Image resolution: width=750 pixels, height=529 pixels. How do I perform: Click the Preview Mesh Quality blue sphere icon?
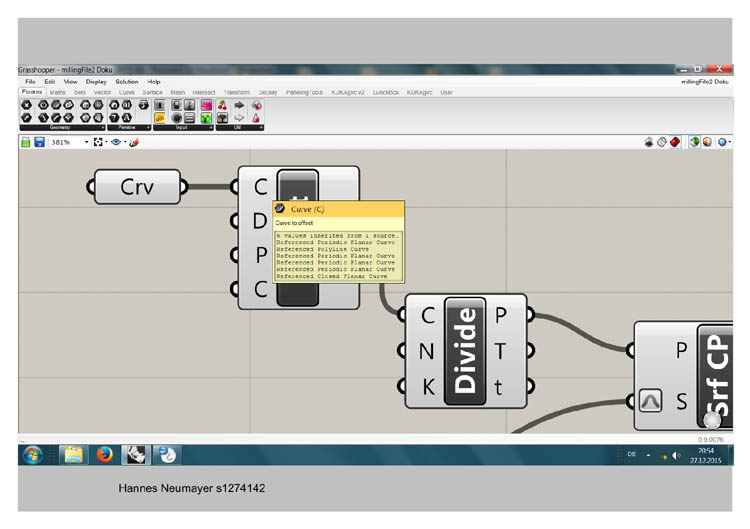click(722, 142)
